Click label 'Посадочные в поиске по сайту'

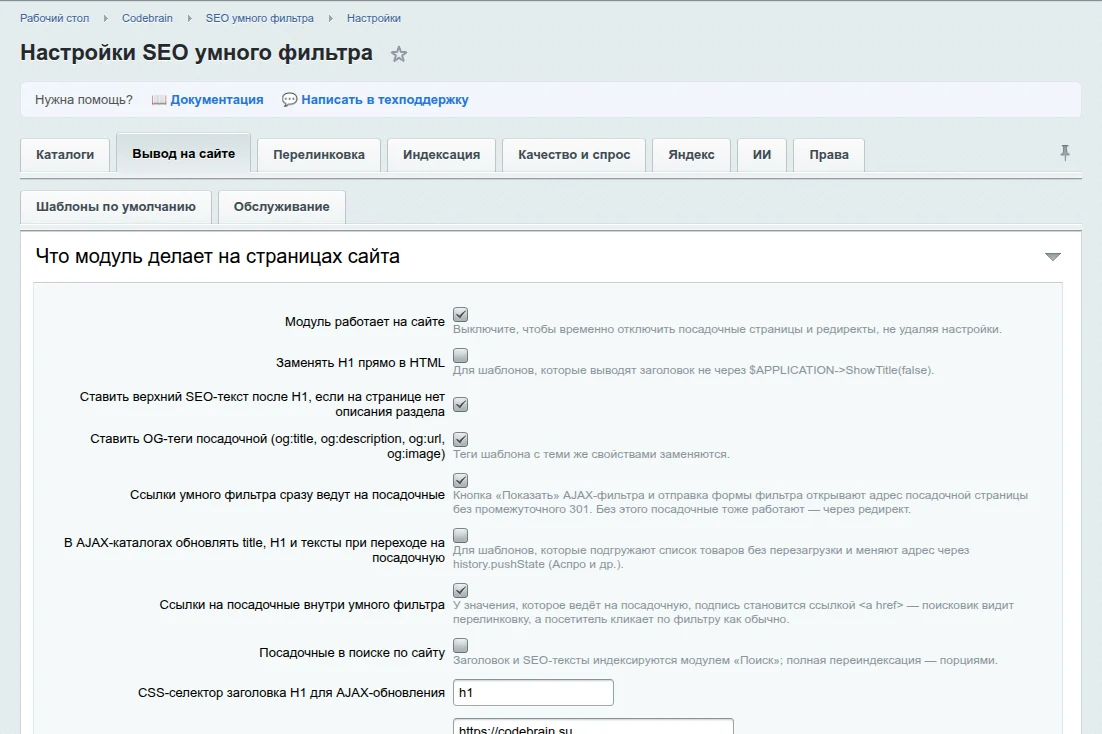coord(352,653)
